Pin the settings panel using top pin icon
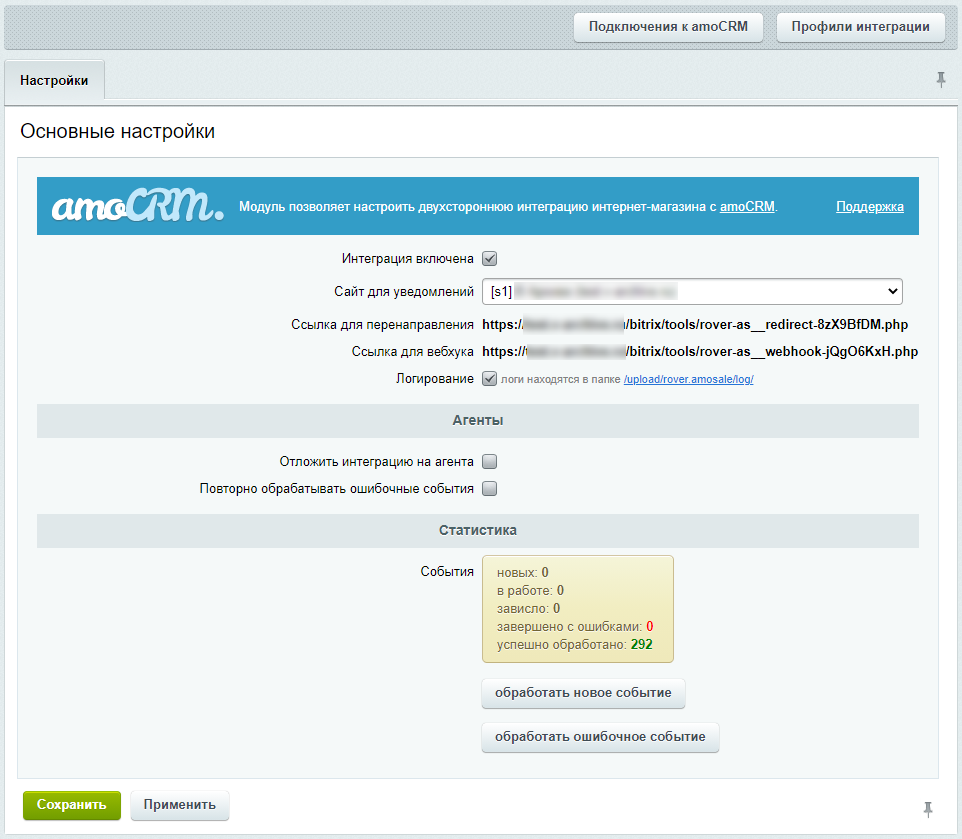Image resolution: width=962 pixels, height=839 pixels. click(940, 78)
